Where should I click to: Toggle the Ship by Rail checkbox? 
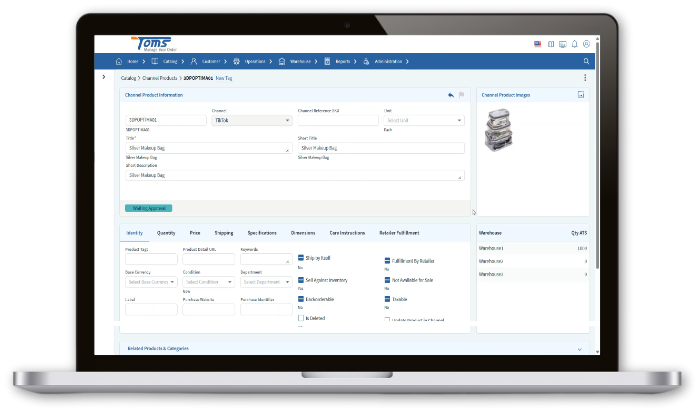pos(301,260)
